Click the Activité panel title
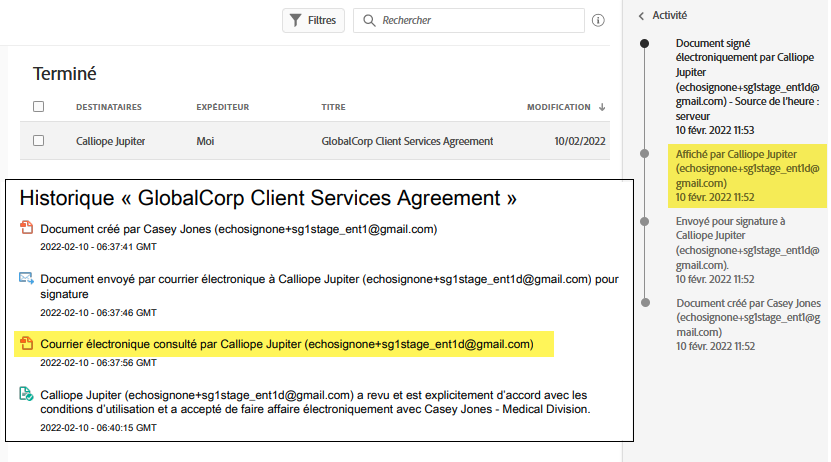This screenshot has height=462, width=831. point(669,16)
